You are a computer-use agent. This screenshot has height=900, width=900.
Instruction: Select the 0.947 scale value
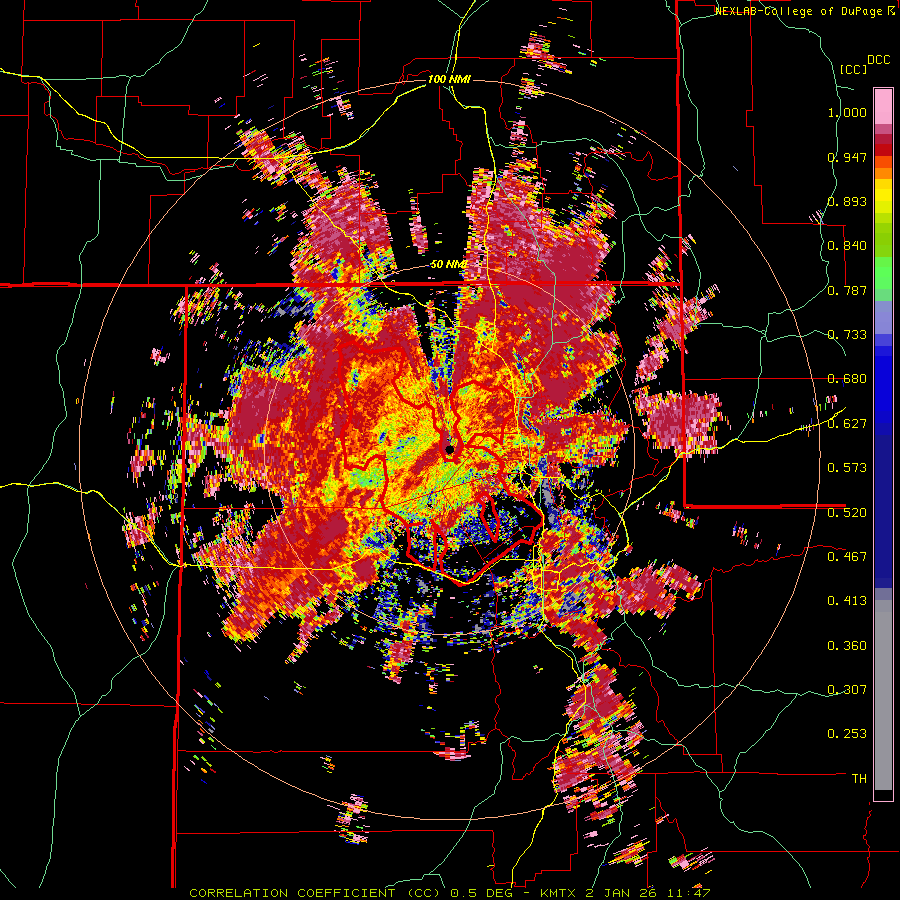pyautogui.click(x=847, y=157)
